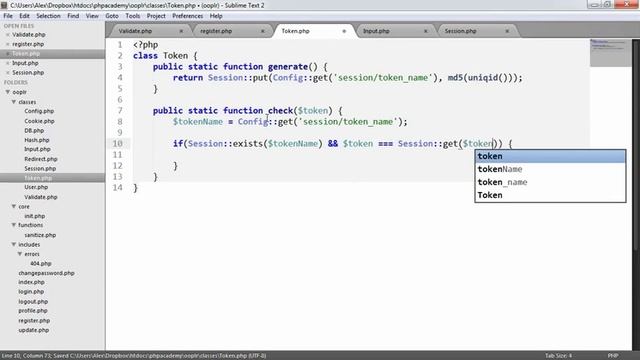
Task: Choose 'token' autocomplete suggestion
Action: pos(550,156)
